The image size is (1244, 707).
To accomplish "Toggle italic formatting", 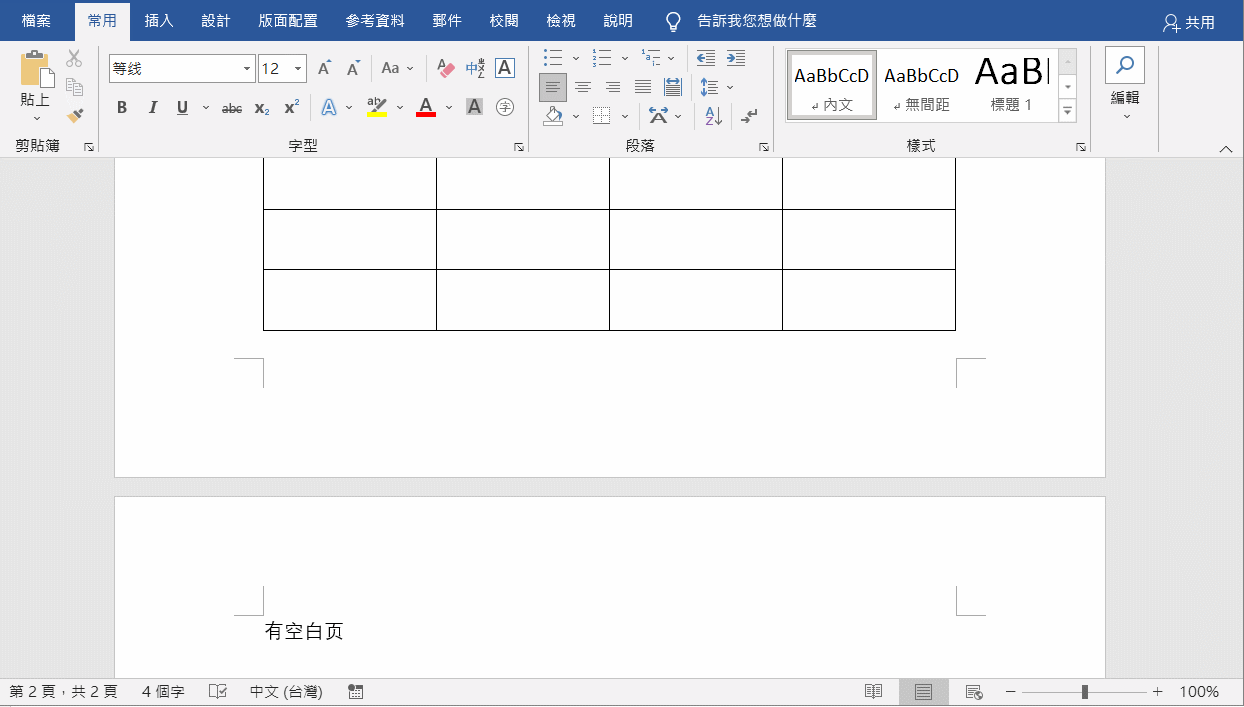I will point(152,107).
